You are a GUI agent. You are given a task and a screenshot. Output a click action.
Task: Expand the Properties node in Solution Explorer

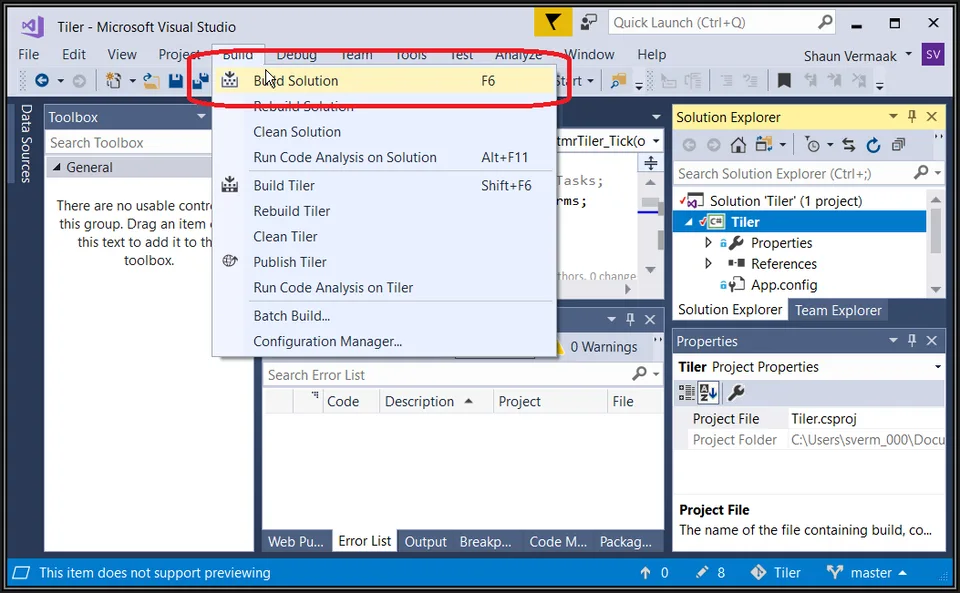click(708, 243)
